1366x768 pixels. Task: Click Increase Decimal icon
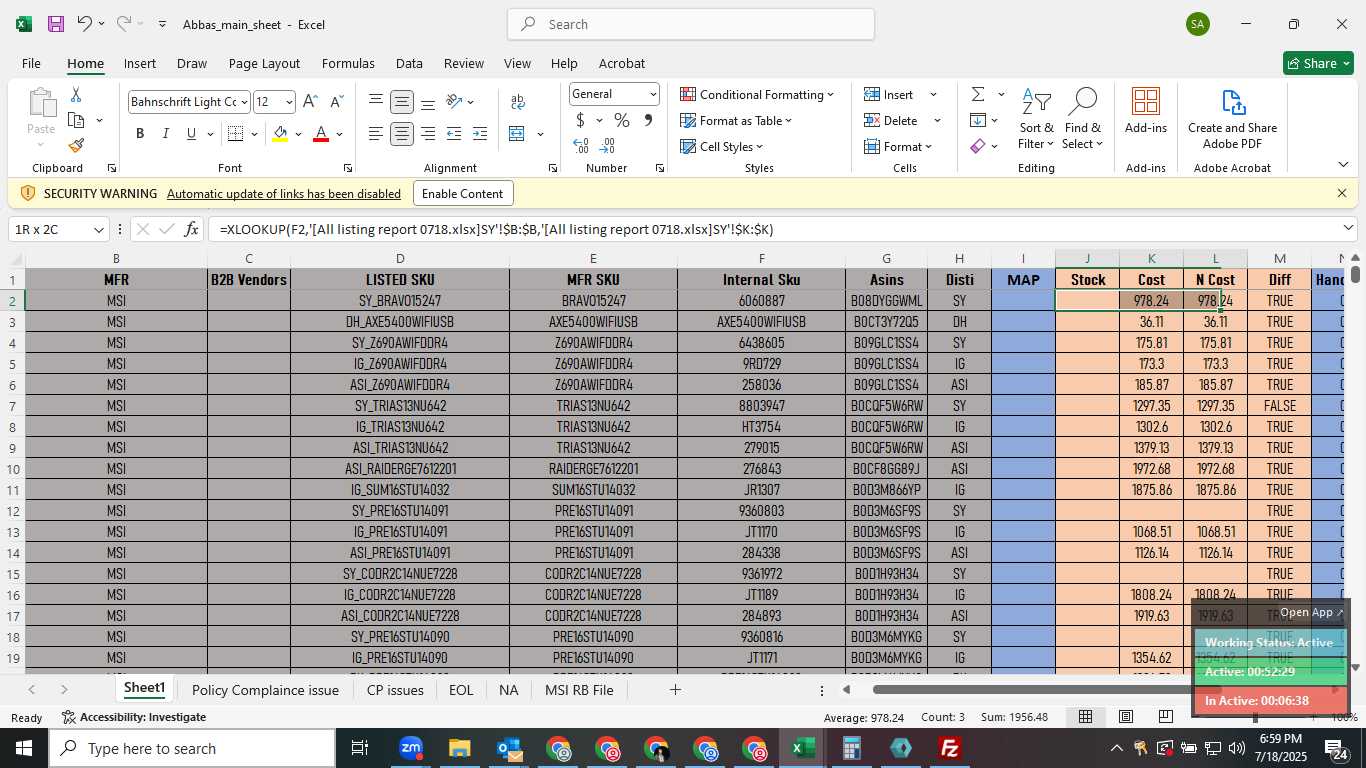(x=581, y=146)
